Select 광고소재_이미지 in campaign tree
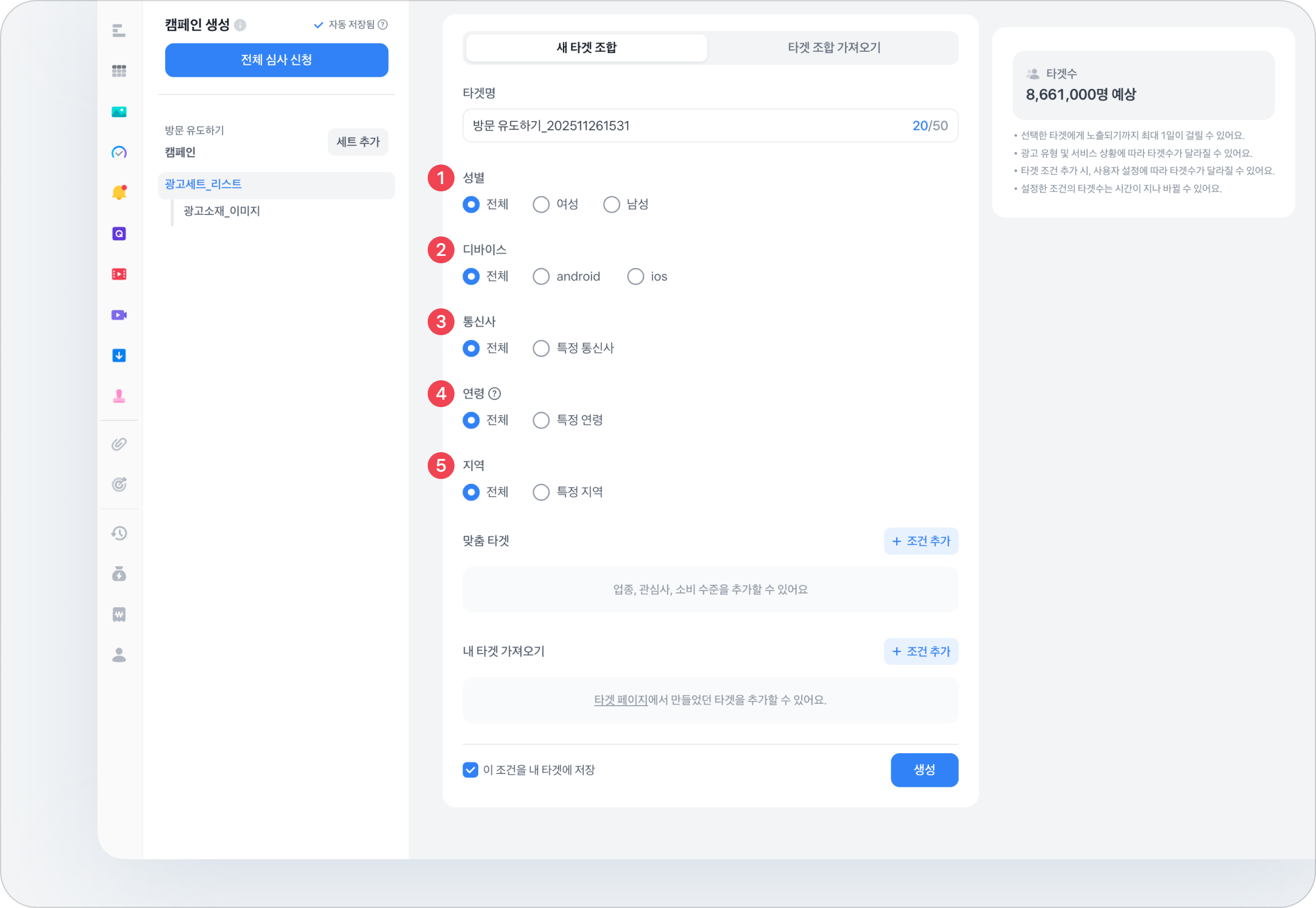 point(222,211)
